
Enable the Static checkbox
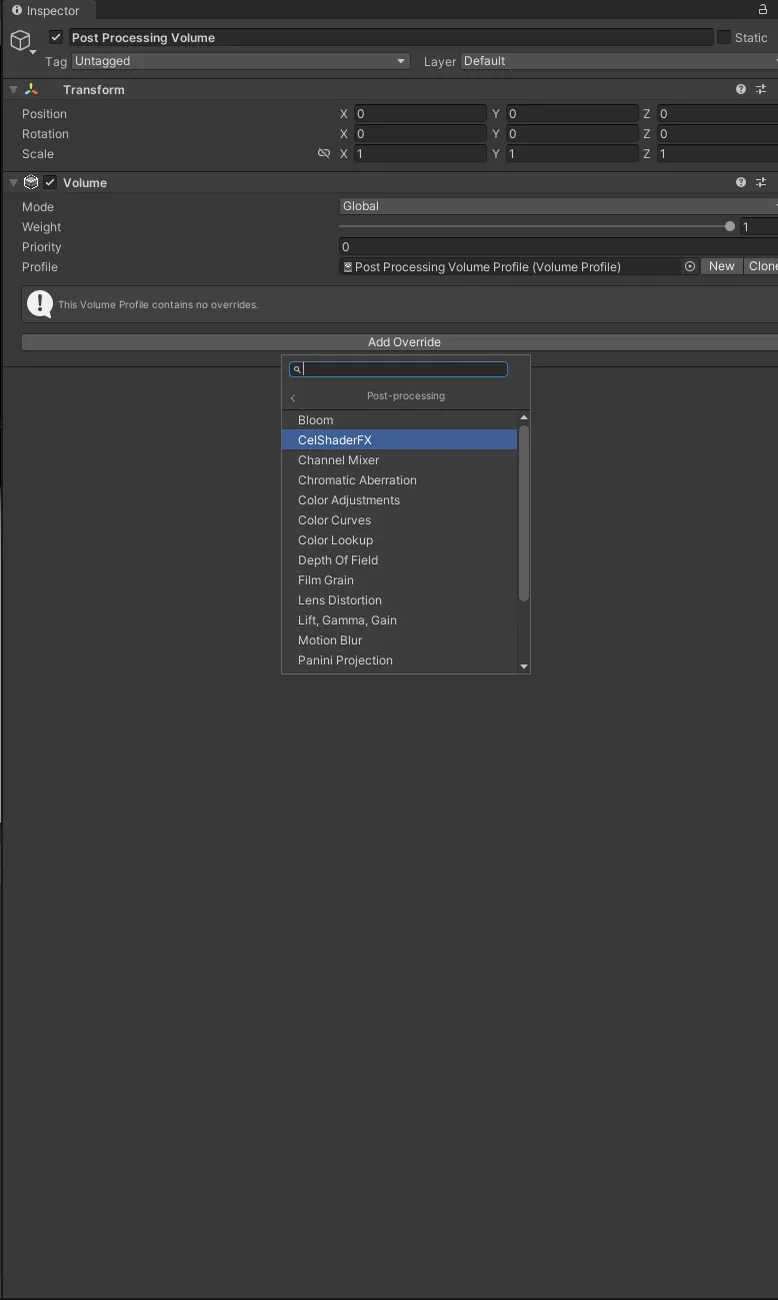coord(724,37)
